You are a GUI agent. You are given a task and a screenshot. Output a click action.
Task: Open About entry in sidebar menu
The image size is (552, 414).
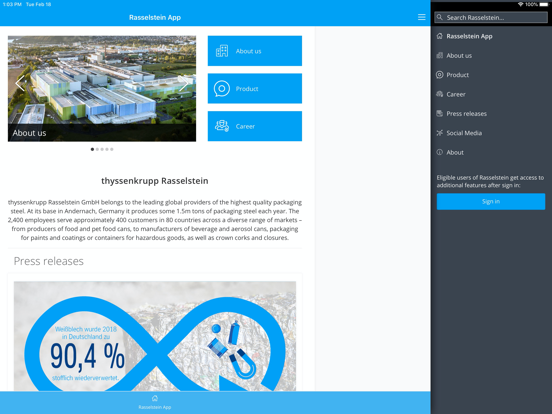pyautogui.click(x=455, y=152)
